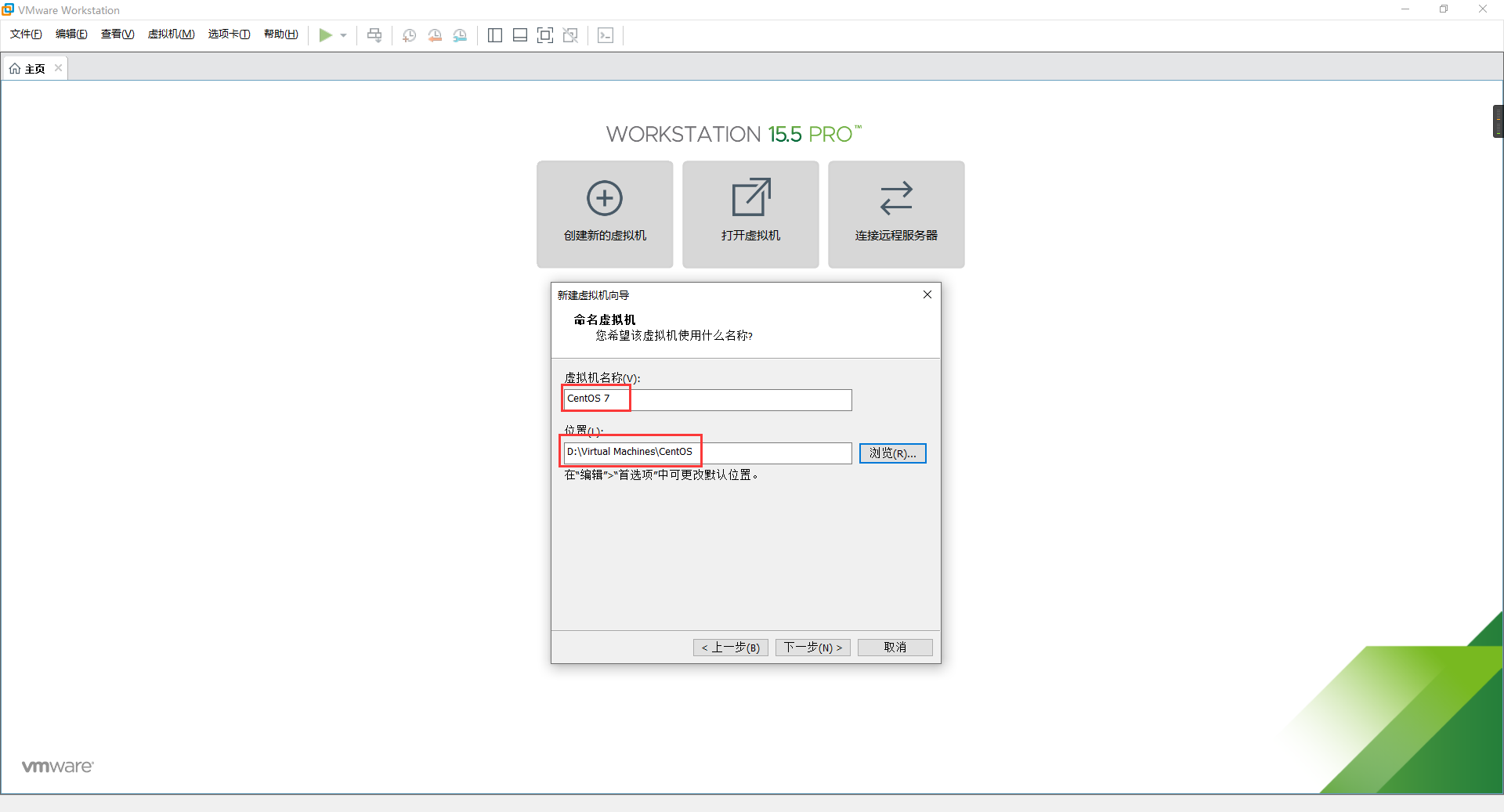Viewport: 1504px width, 812px height.
Task: Toggle the thumbnail bar view icon
Action: (x=520, y=35)
